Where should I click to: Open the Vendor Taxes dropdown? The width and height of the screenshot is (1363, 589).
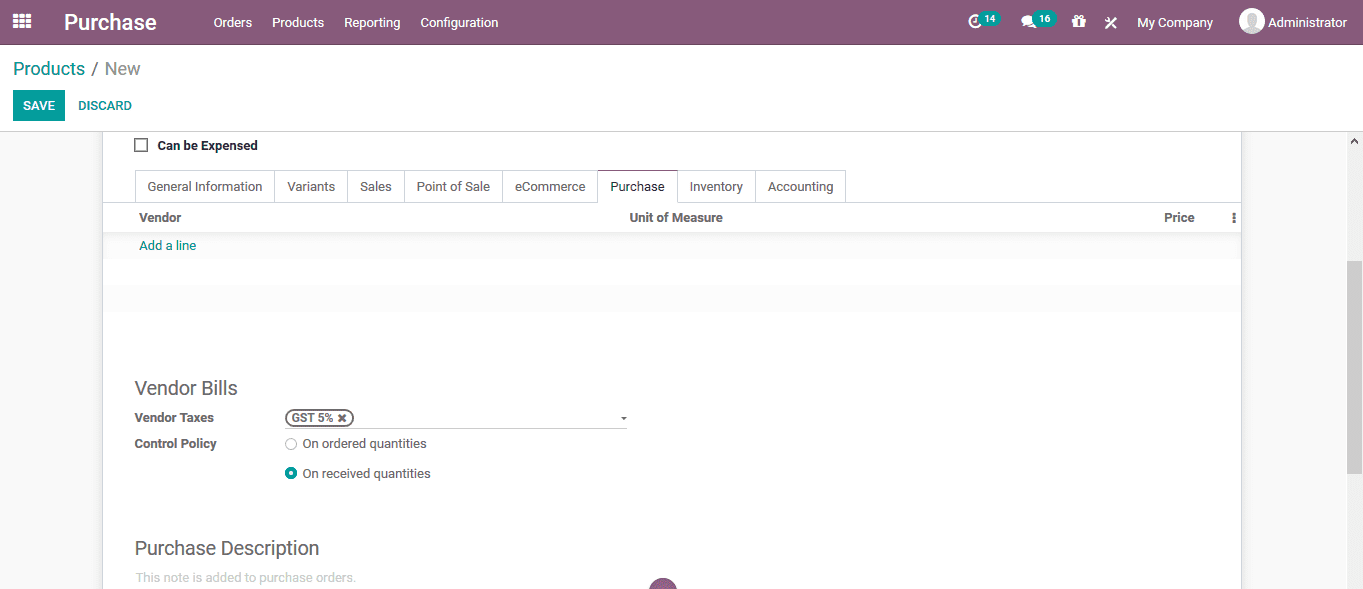623,418
